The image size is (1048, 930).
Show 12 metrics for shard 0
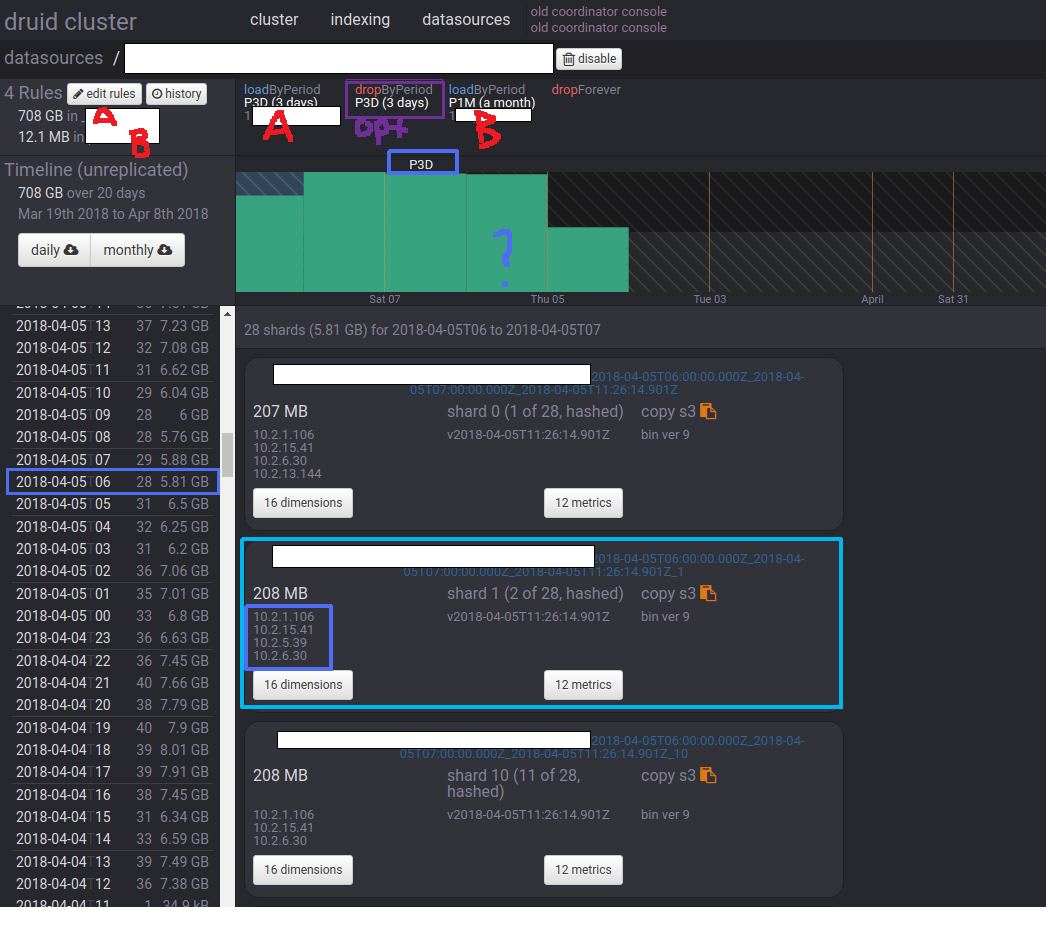click(583, 503)
